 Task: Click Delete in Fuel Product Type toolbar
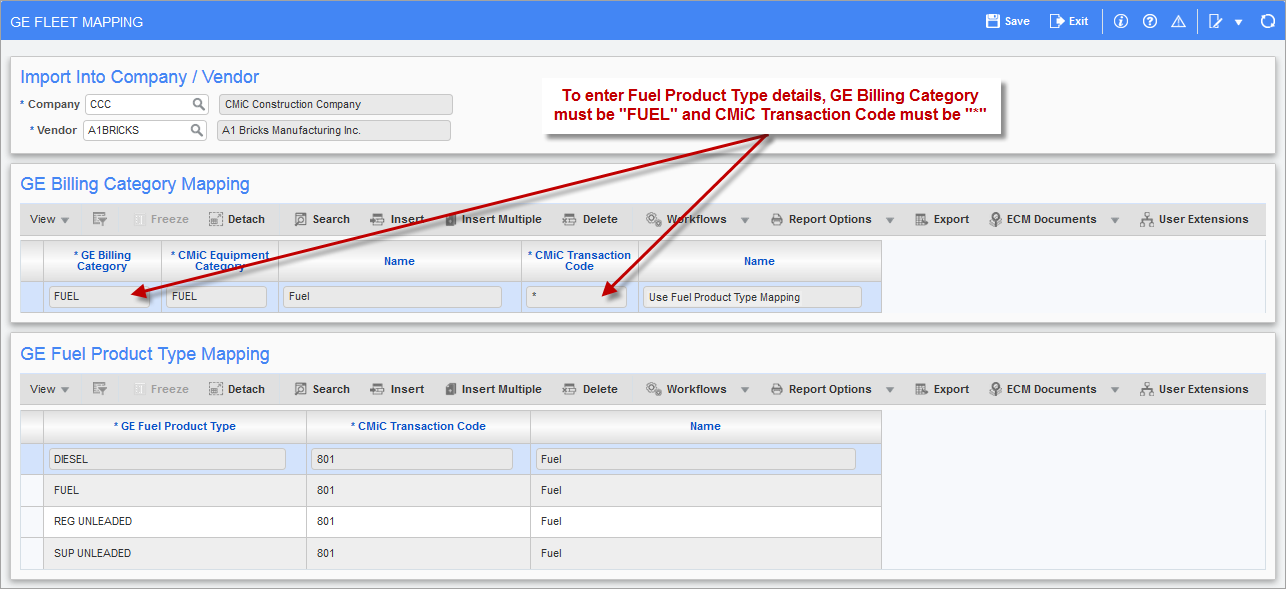[590, 389]
